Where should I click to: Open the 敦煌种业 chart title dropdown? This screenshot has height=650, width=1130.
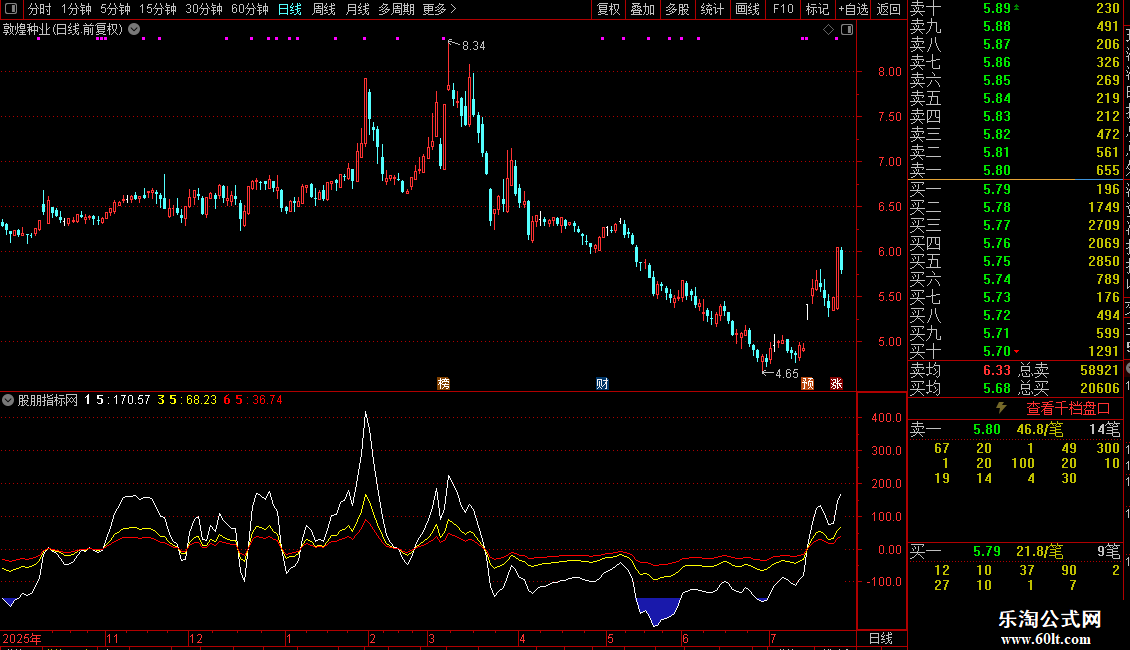(x=134, y=30)
